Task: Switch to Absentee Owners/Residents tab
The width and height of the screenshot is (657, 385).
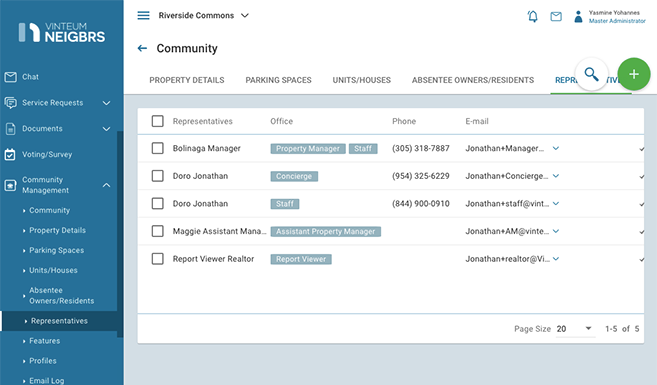Action: click(473, 80)
